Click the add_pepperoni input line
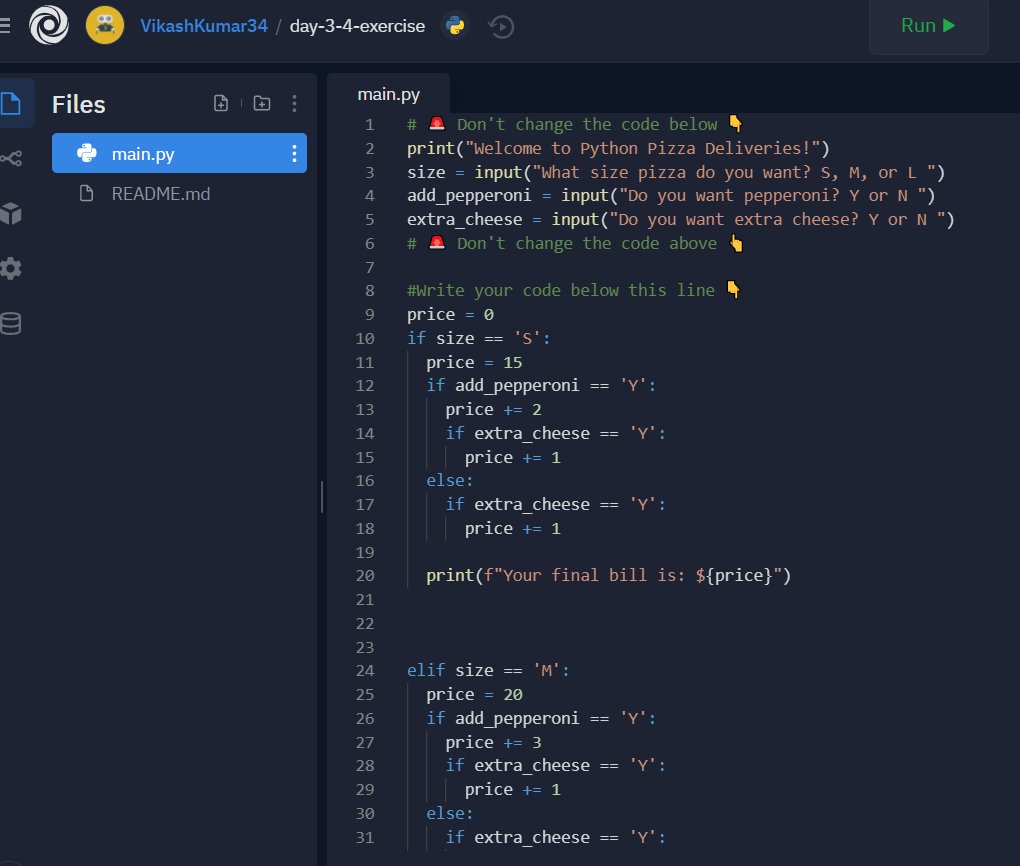This screenshot has height=866, width=1020. 671,196
